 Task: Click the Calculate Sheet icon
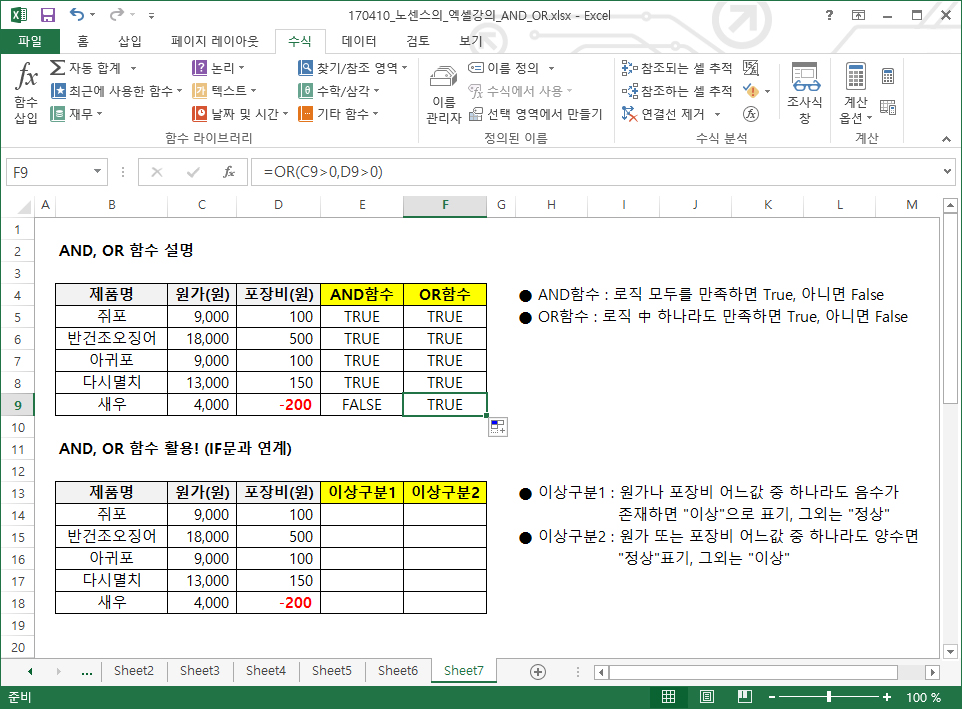point(888,107)
